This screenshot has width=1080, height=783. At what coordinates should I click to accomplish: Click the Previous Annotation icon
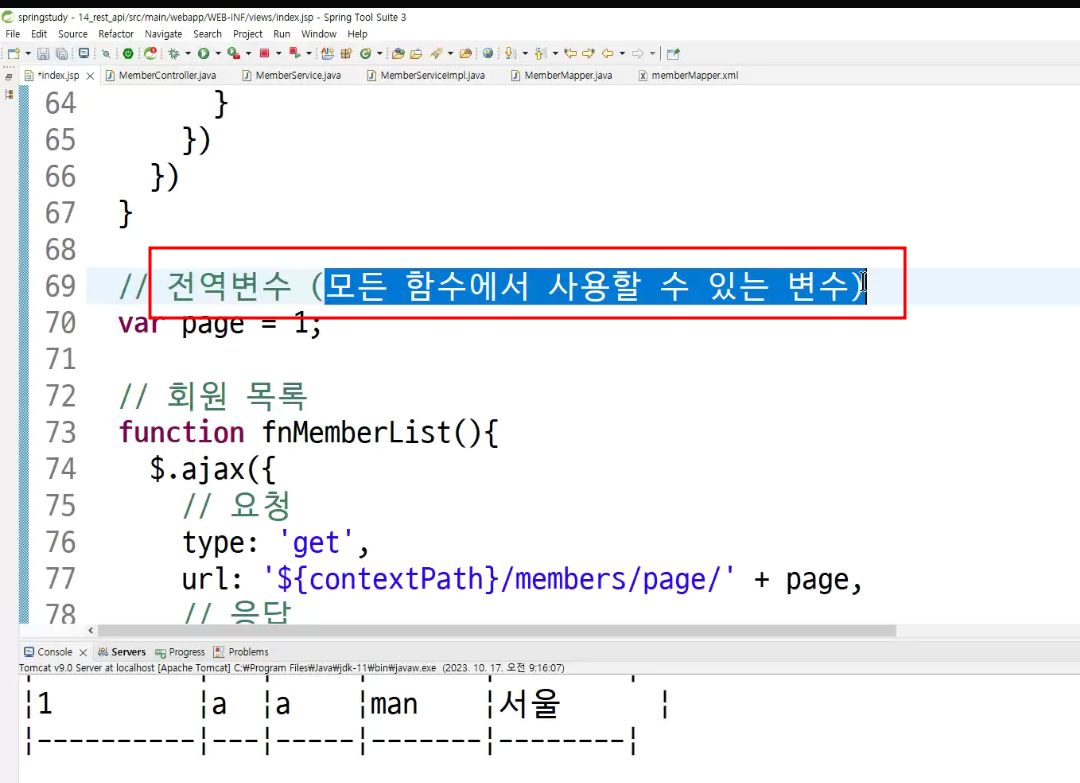click(540, 54)
